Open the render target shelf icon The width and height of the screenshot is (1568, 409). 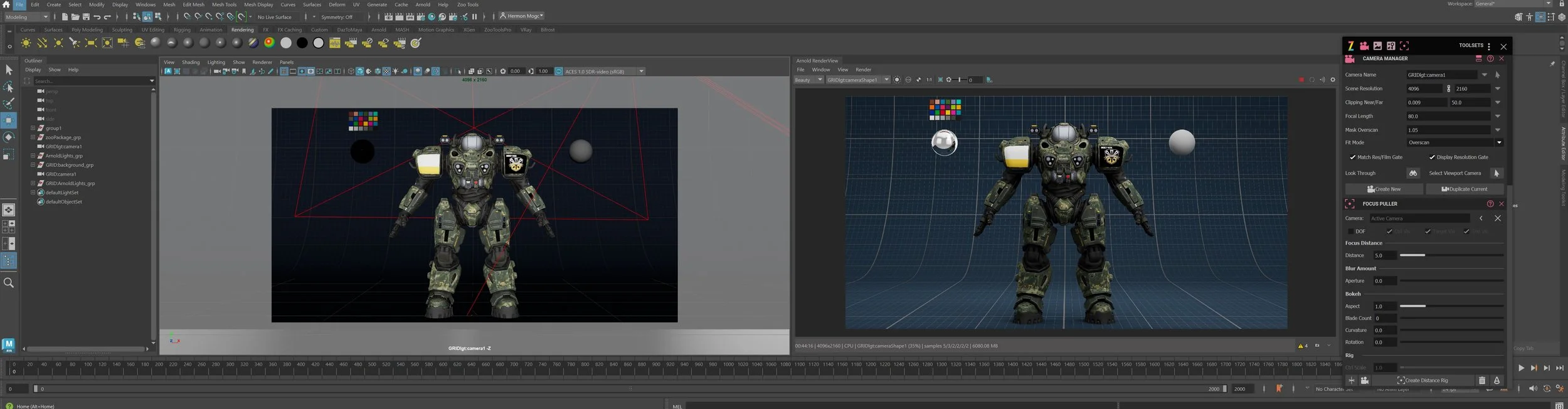click(x=416, y=43)
